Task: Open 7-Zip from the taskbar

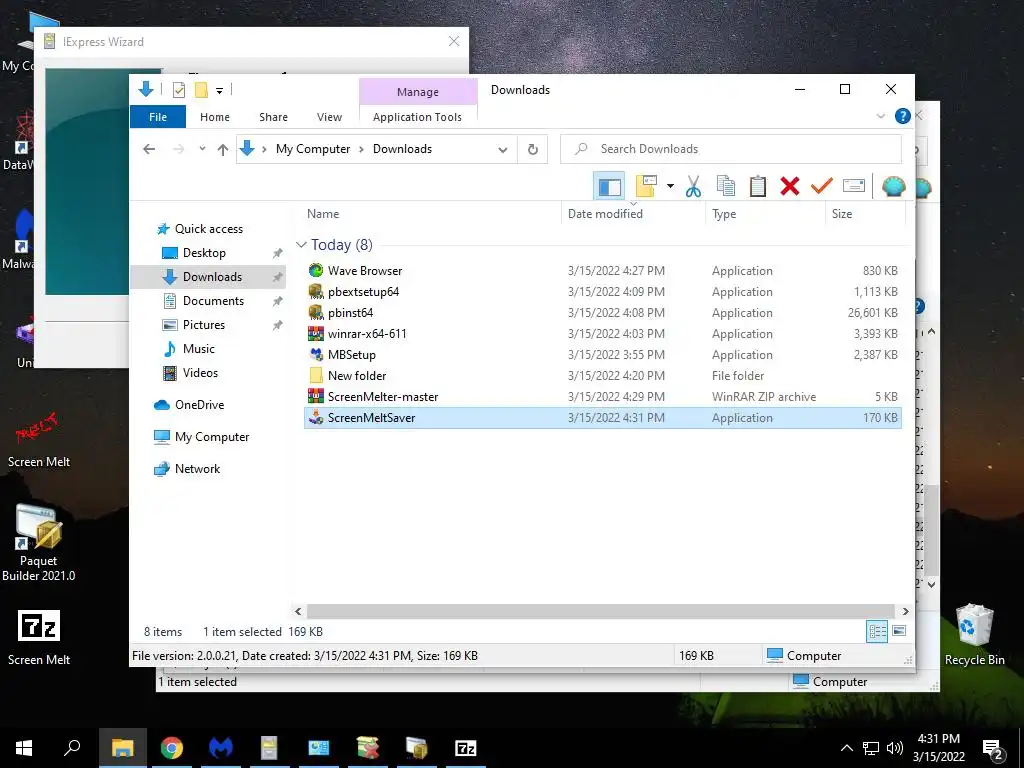Action: 466,748
